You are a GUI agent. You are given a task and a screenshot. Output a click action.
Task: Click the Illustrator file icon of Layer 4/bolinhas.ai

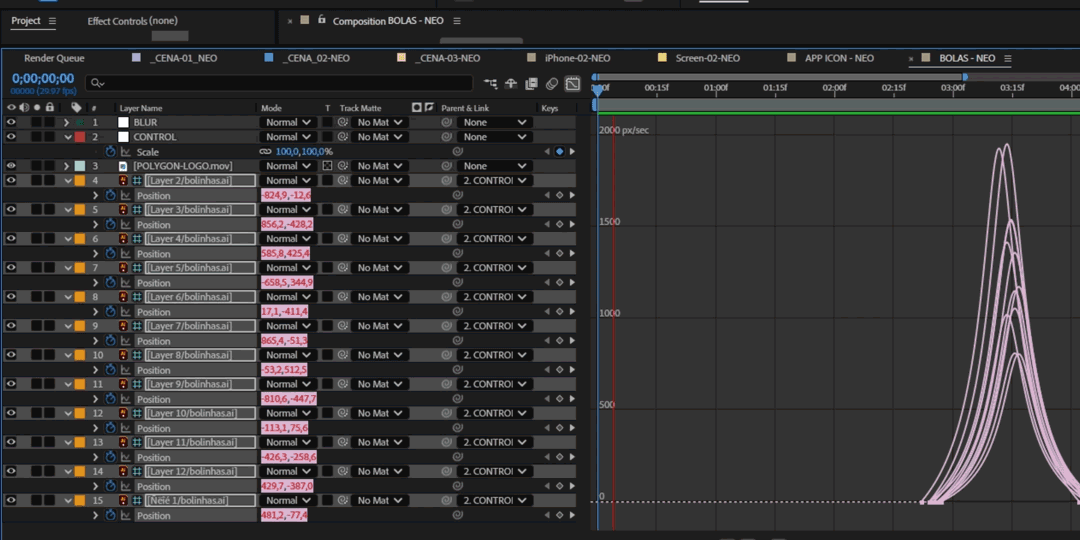[123, 238]
